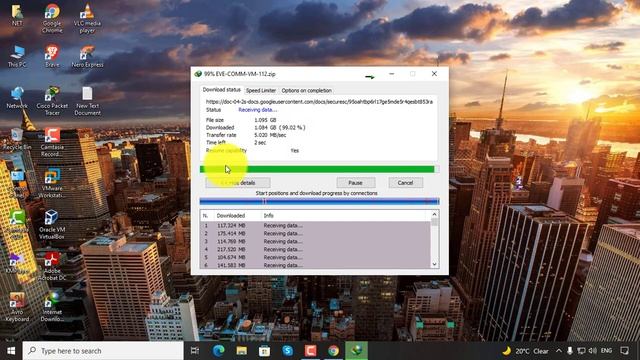The height and width of the screenshot is (360, 640).
Task: Select the NET desktop icon
Action: (17, 16)
